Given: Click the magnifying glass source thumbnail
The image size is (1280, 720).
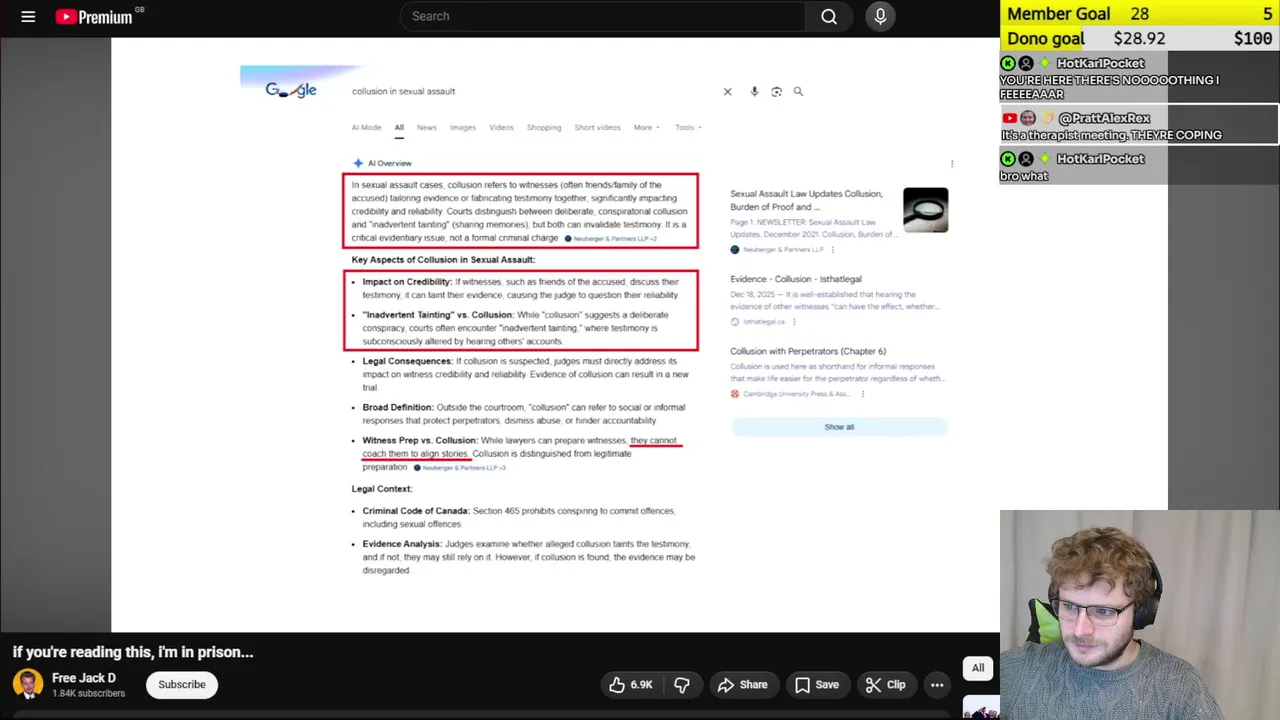Looking at the screenshot, I should [x=925, y=210].
